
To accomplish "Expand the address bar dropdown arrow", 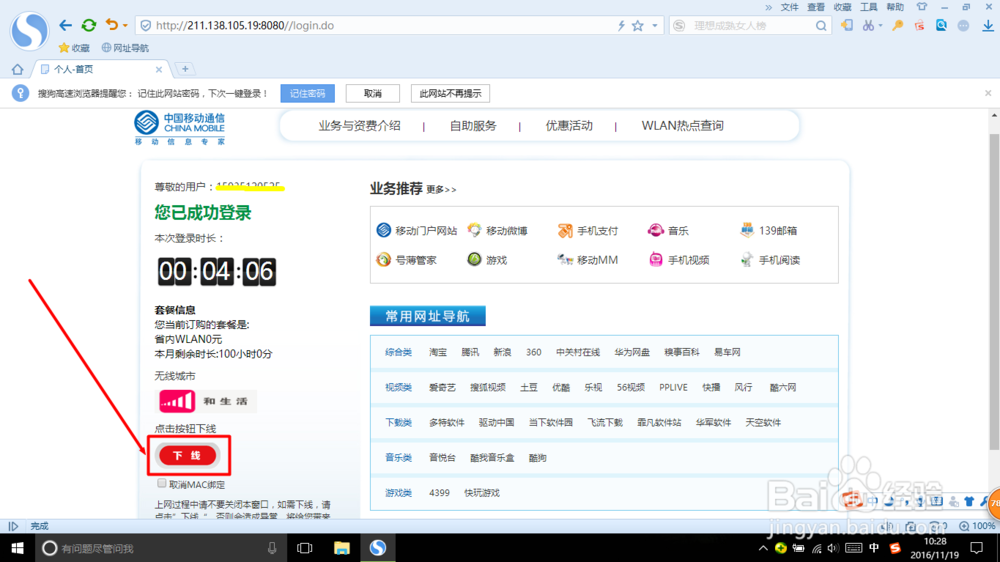I will pyautogui.click(x=654, y=26).
